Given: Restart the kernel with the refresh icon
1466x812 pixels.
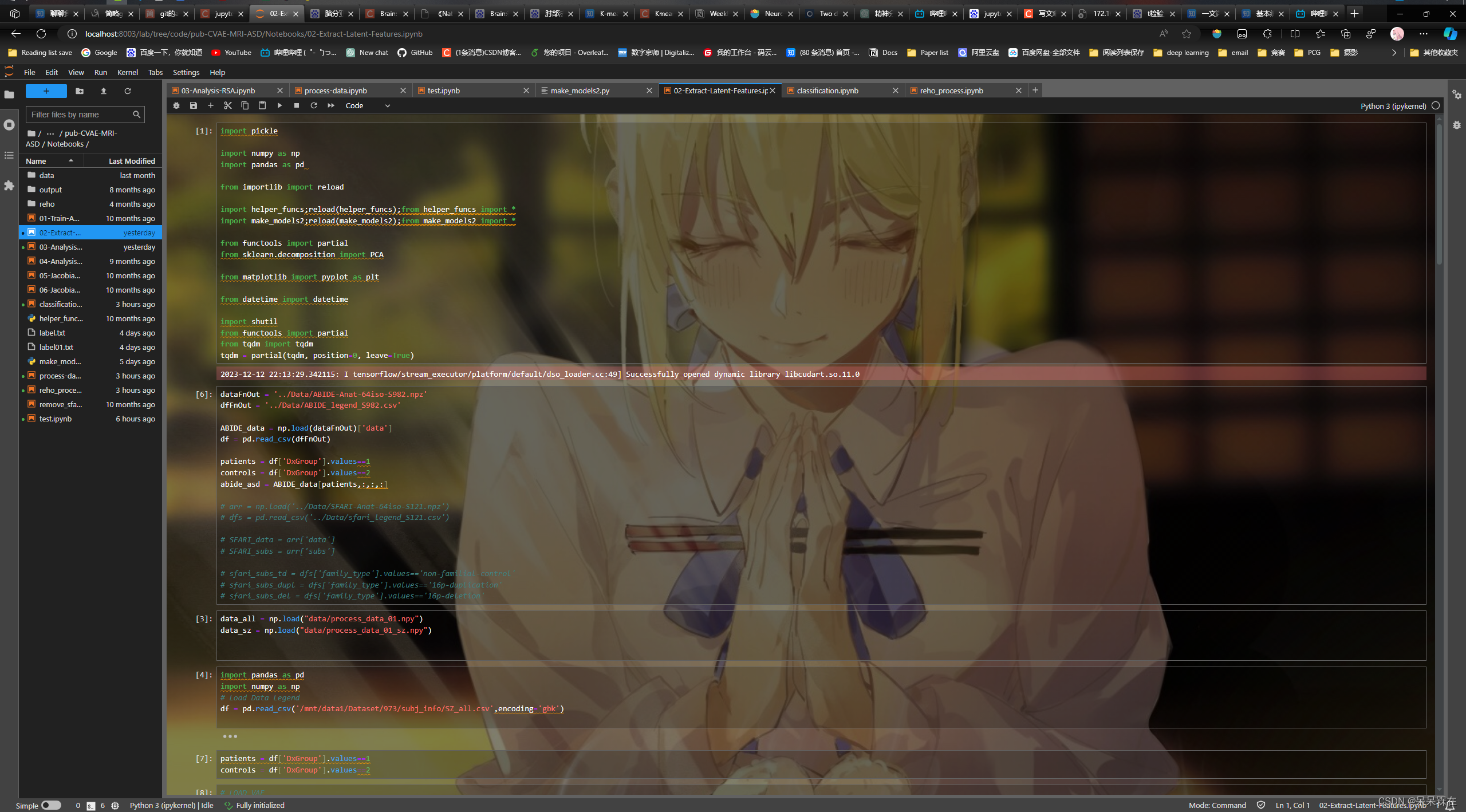Looking at the screenshot, I should (314, 106).
